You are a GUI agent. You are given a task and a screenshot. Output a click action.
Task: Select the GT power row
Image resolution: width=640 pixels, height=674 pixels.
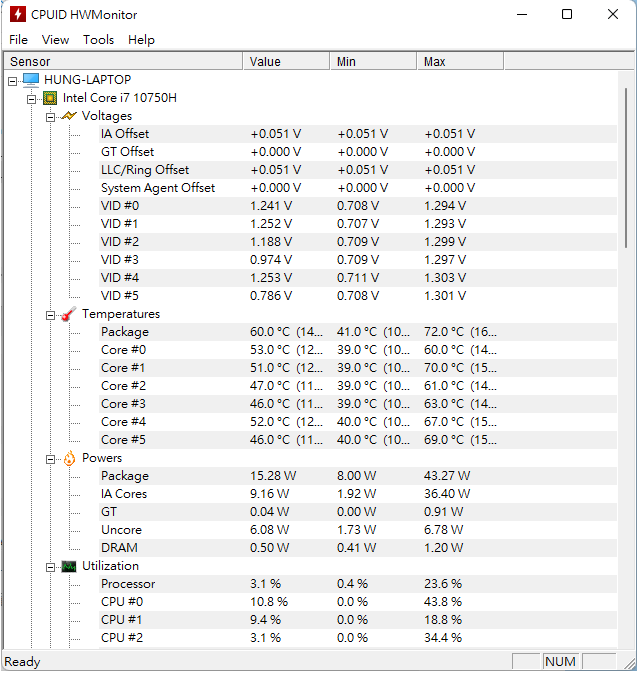[358, 512]
